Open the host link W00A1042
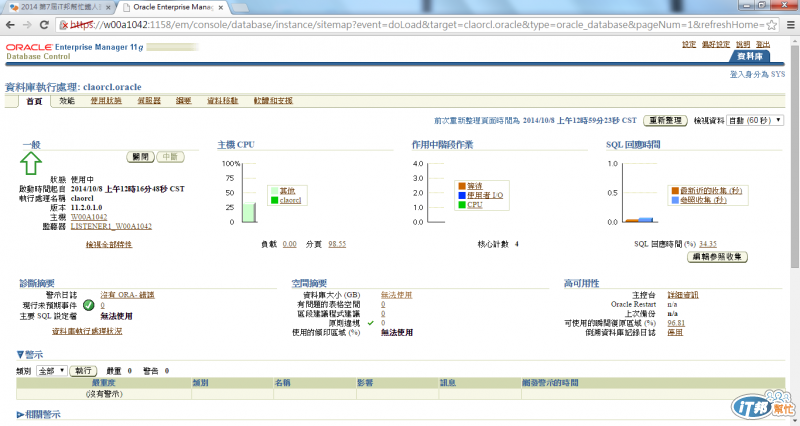Image resolution: width=800 pixels, height=426 pixels. [x=89, y=217]
